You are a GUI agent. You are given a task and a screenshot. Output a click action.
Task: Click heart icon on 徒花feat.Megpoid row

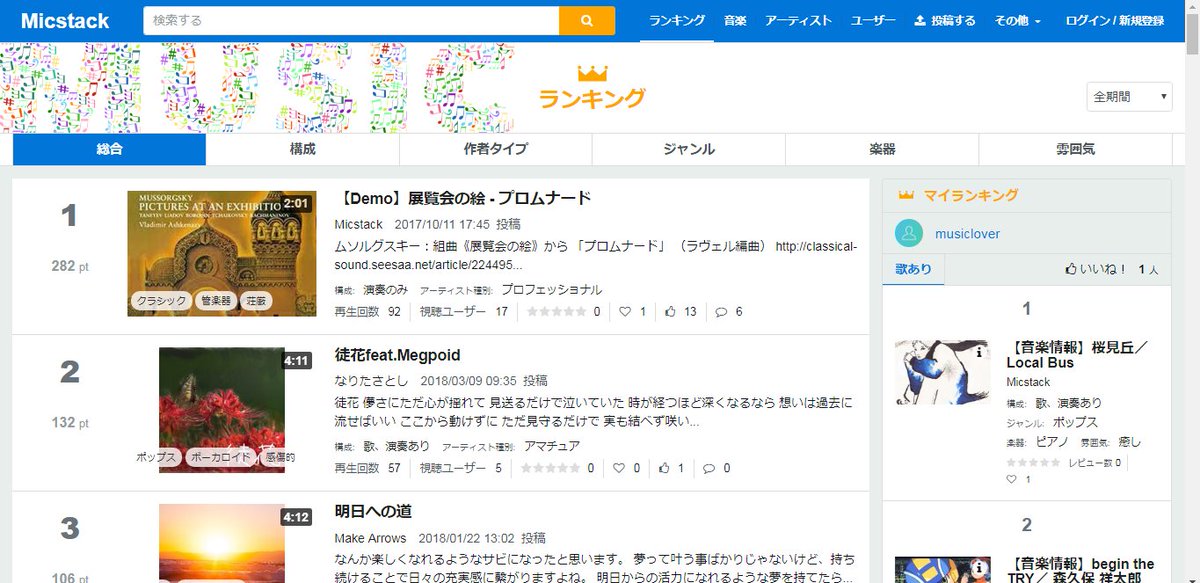[619, 468]
